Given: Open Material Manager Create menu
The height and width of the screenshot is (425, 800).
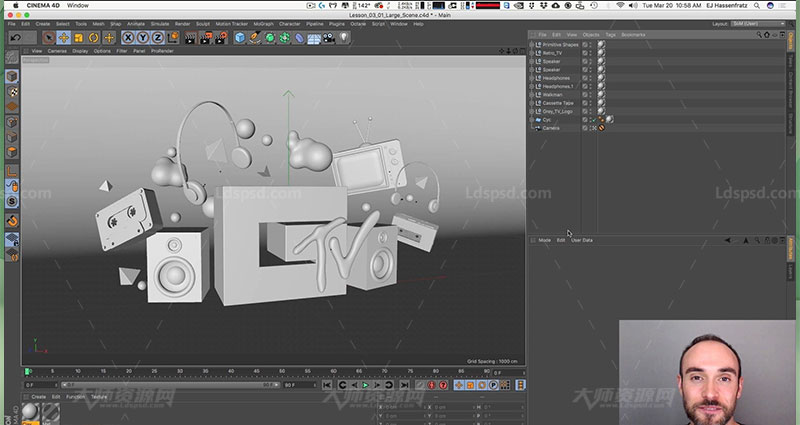Looking at the screenshot, I should (39, 397).
